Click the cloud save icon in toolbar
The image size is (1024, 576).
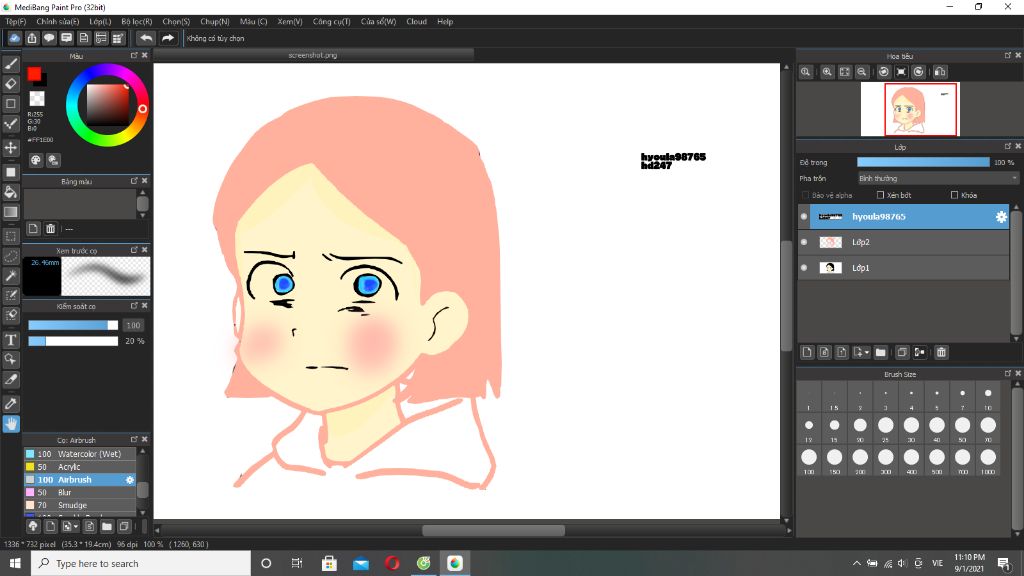[x=14, y=38]
